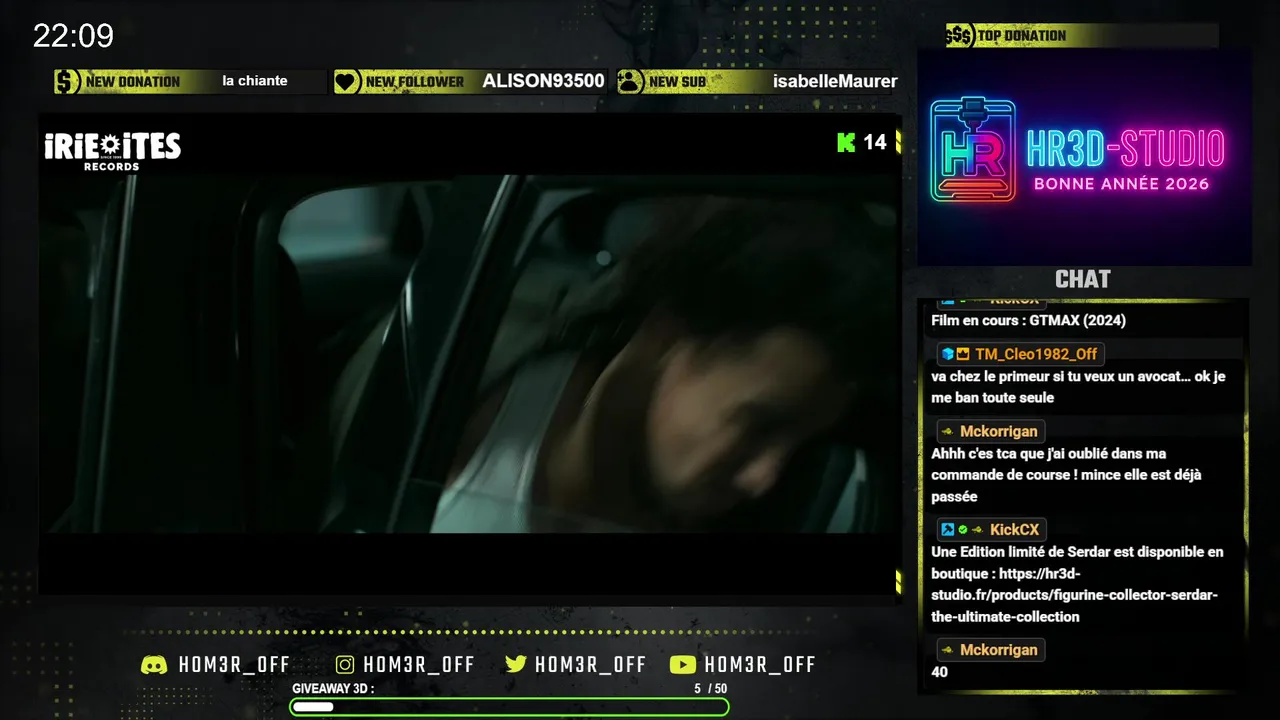Click the yellow arrow badge beside KickCX
This screenshot has height=720, width=1280.
(x=977, y=530)
